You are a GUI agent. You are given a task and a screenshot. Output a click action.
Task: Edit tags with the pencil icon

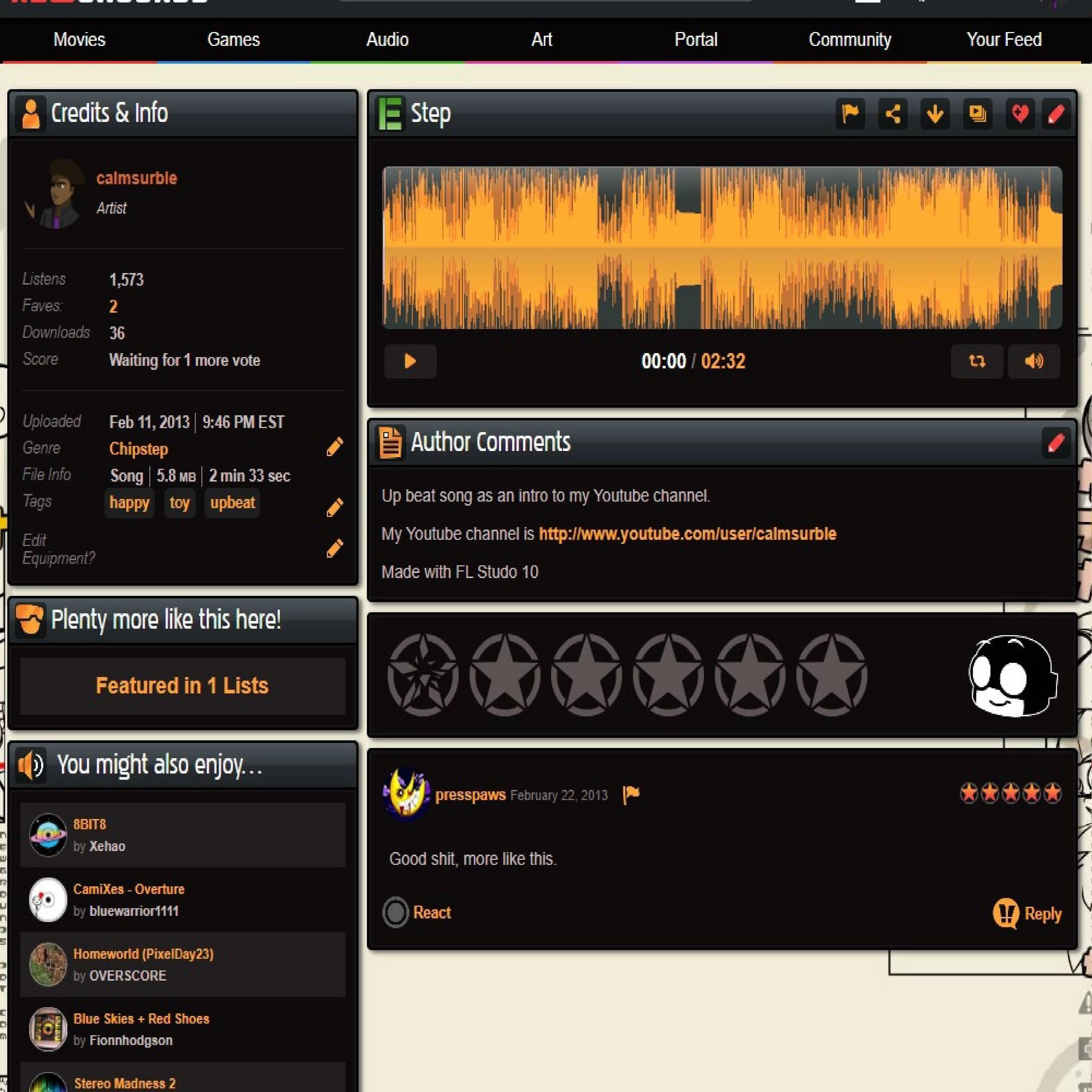[x=335, y=507]
